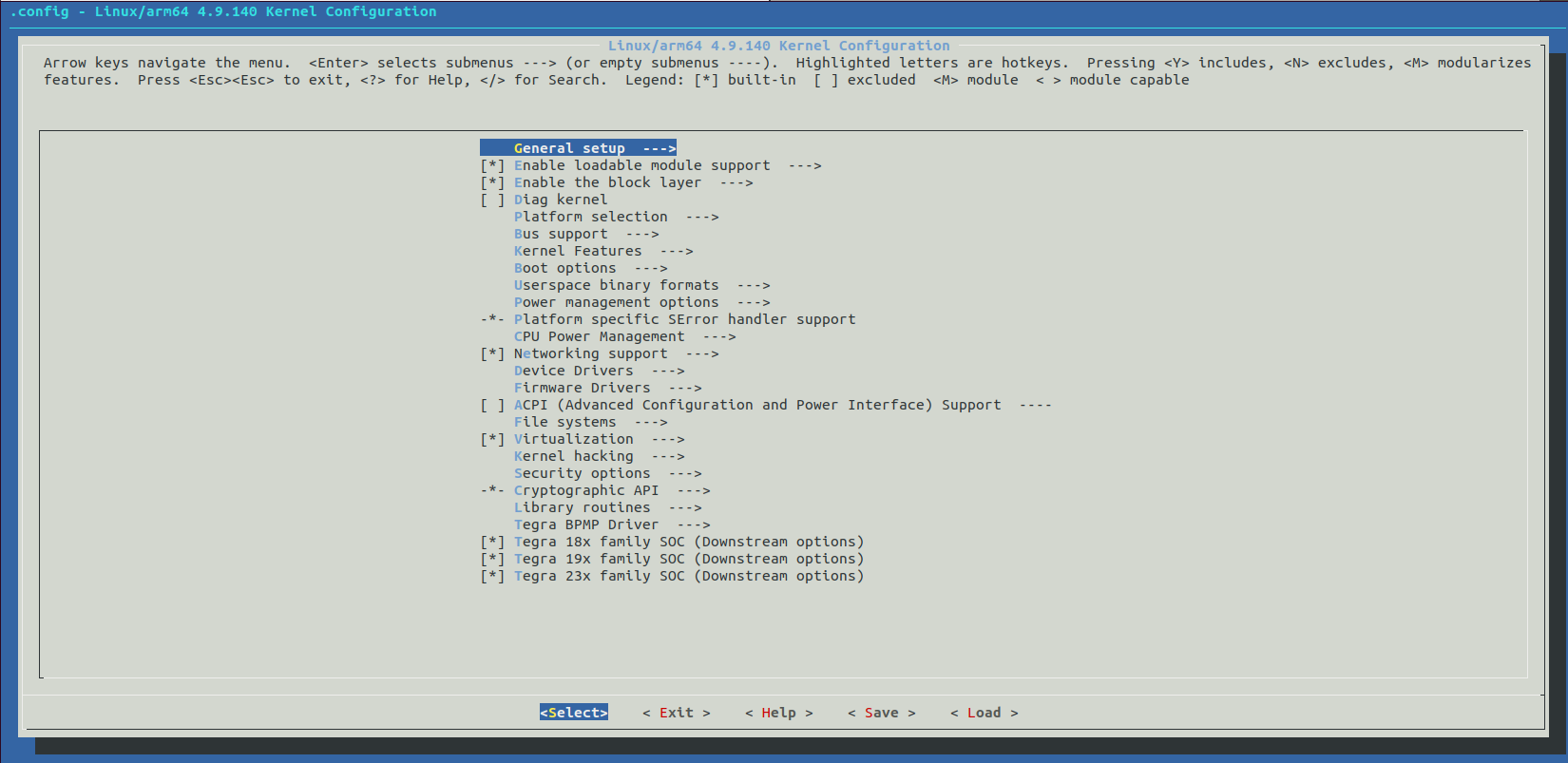Open Platform selection submenu

616,217
